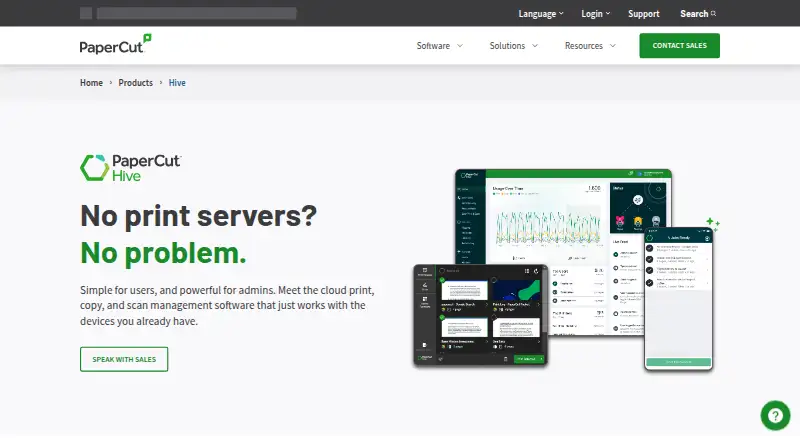Click the PaperCut logo in the header
800x440 pixels.
(x=115, y=45)
